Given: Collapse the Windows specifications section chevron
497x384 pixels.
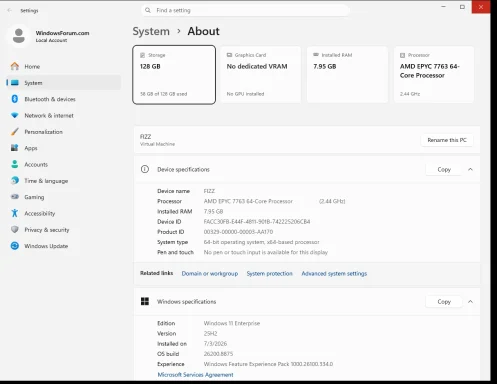Looking at the screenshot, I should pos(470,301).
